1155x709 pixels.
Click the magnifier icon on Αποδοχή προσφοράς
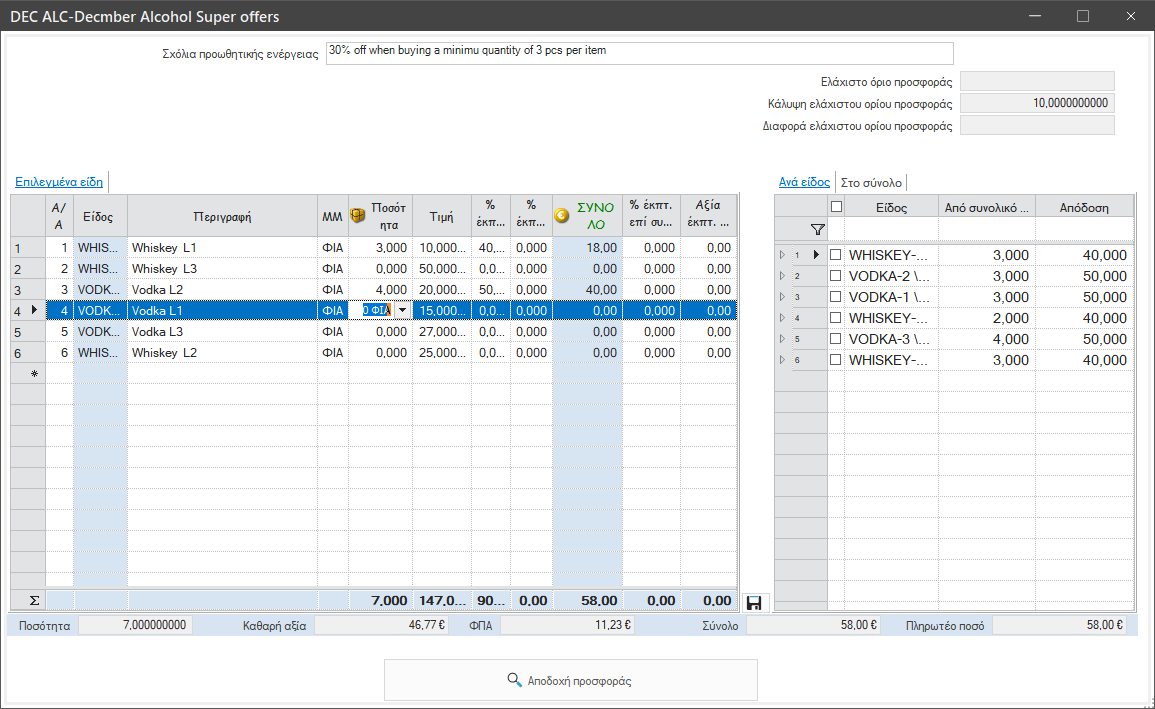[x=514, y=679]
